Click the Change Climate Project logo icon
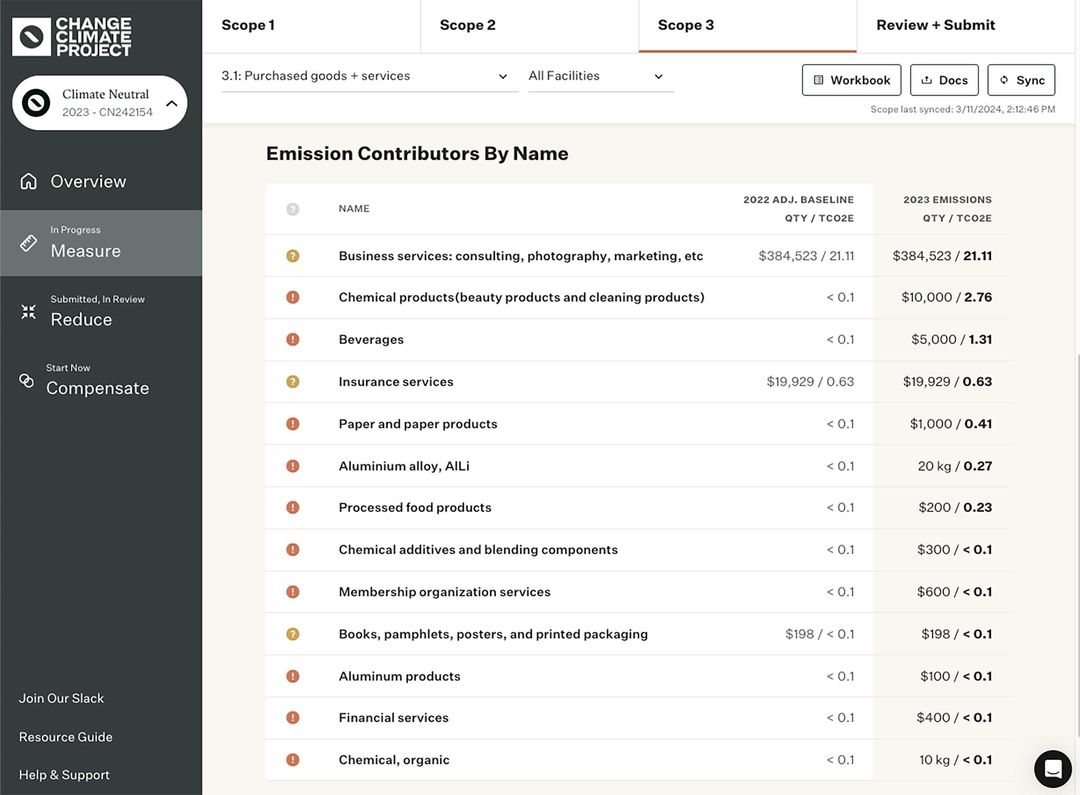 tap(31, 37)
